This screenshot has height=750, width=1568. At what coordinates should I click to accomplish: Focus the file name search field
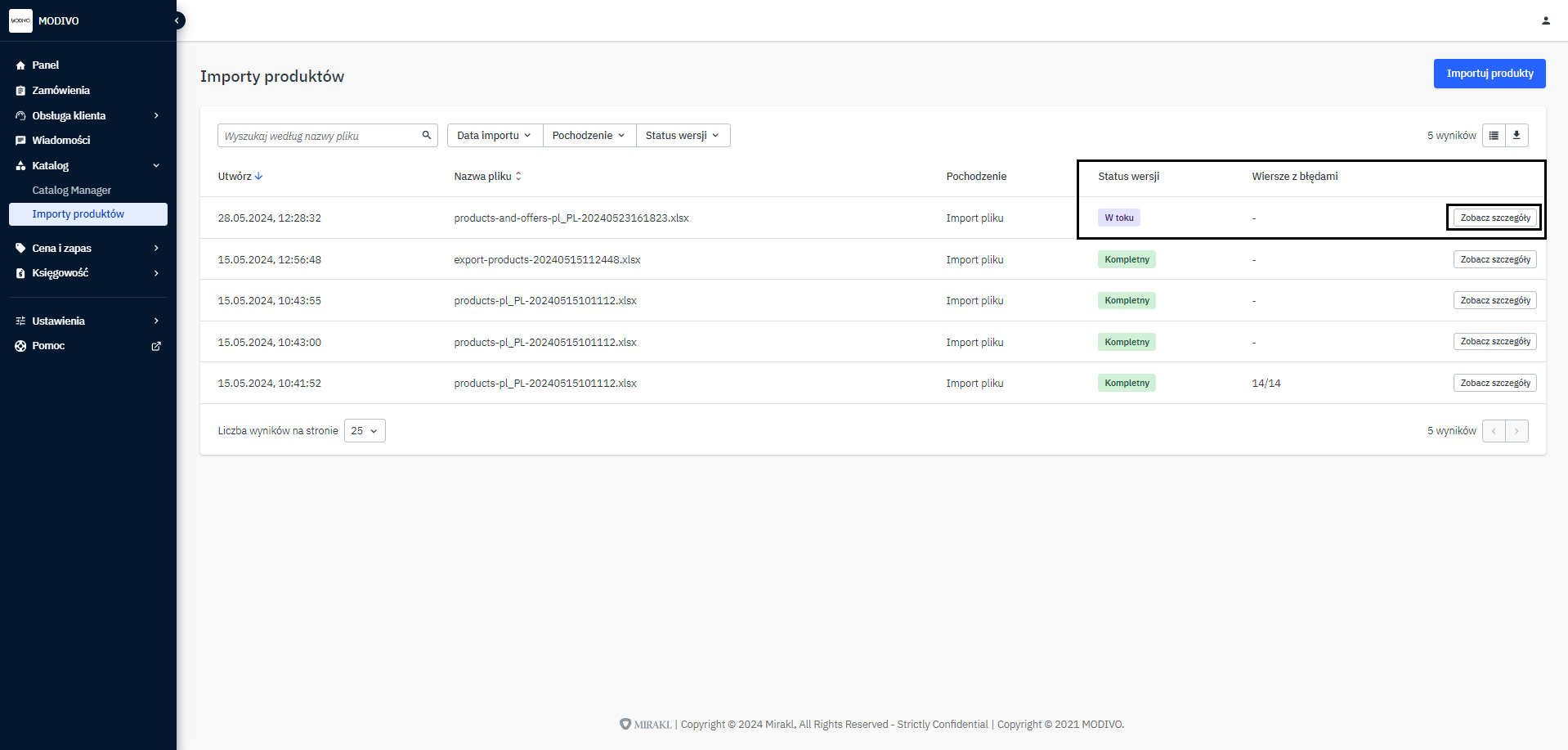tap(319, 136)
